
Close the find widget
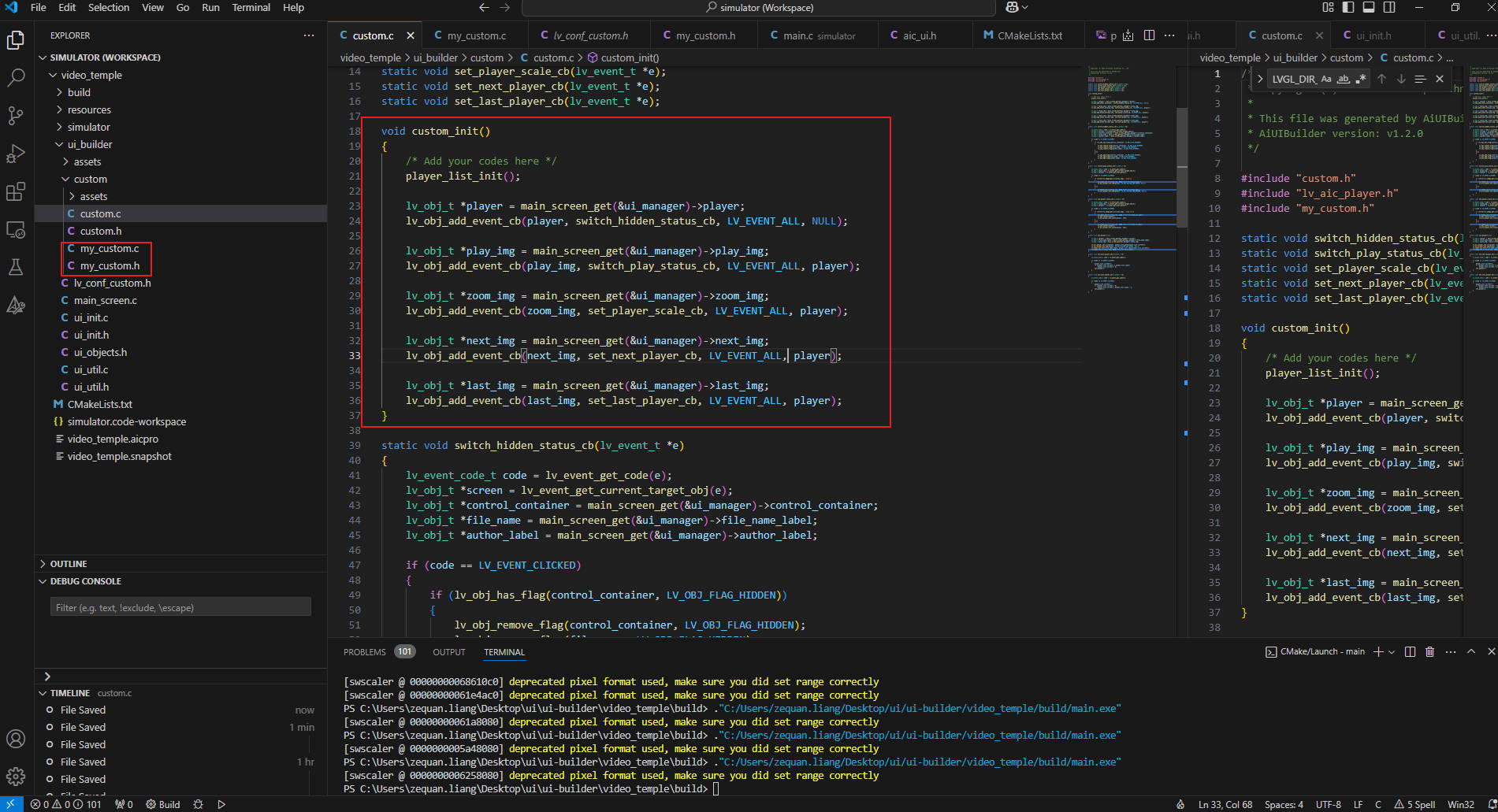coord(1440,79)
